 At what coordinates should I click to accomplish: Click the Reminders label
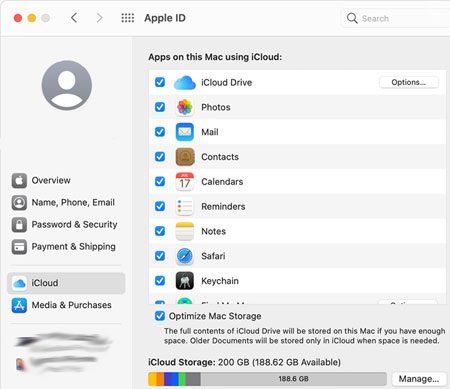(223, 206)
